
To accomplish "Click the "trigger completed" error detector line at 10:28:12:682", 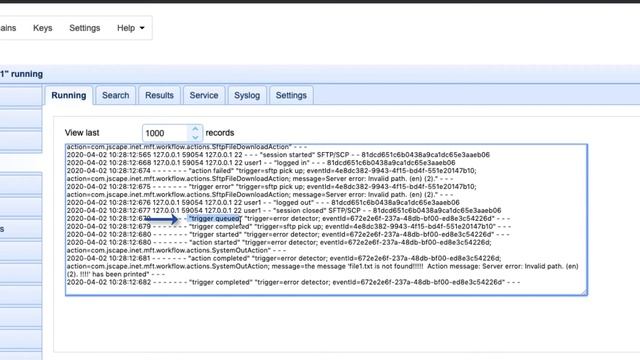I will click(x=293, y=282).
